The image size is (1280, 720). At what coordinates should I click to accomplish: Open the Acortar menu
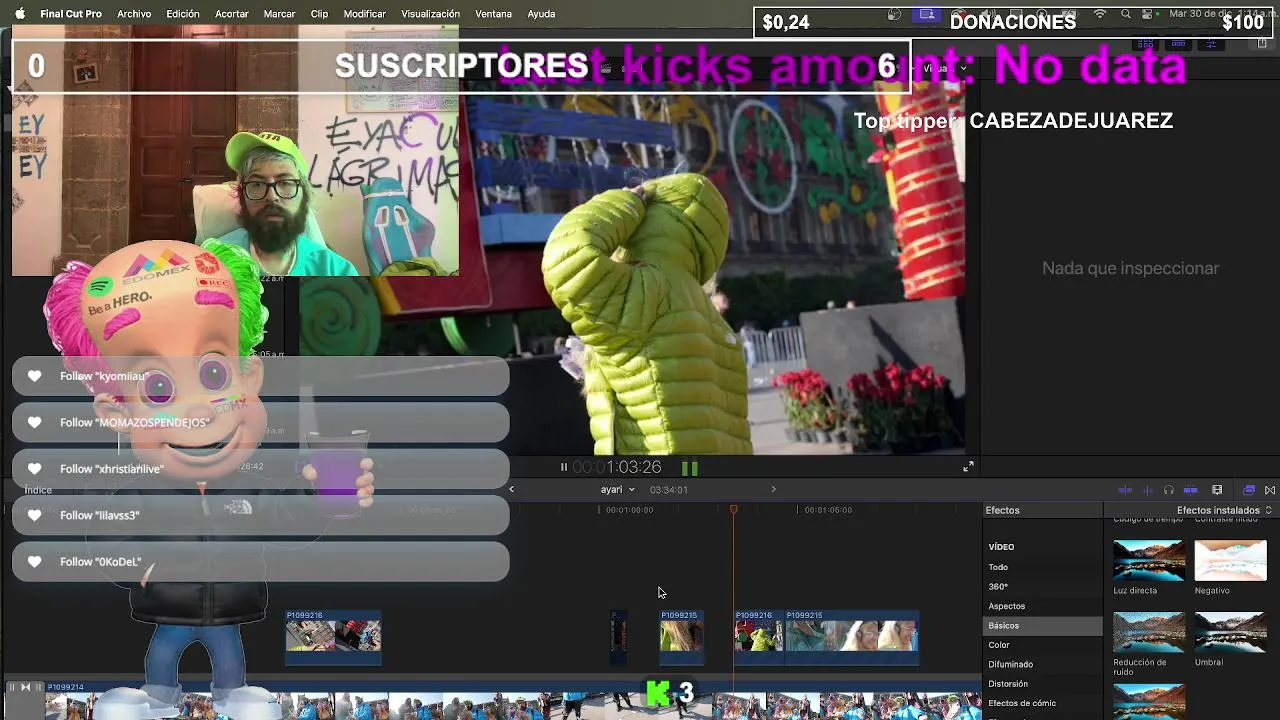click(232, 14)
